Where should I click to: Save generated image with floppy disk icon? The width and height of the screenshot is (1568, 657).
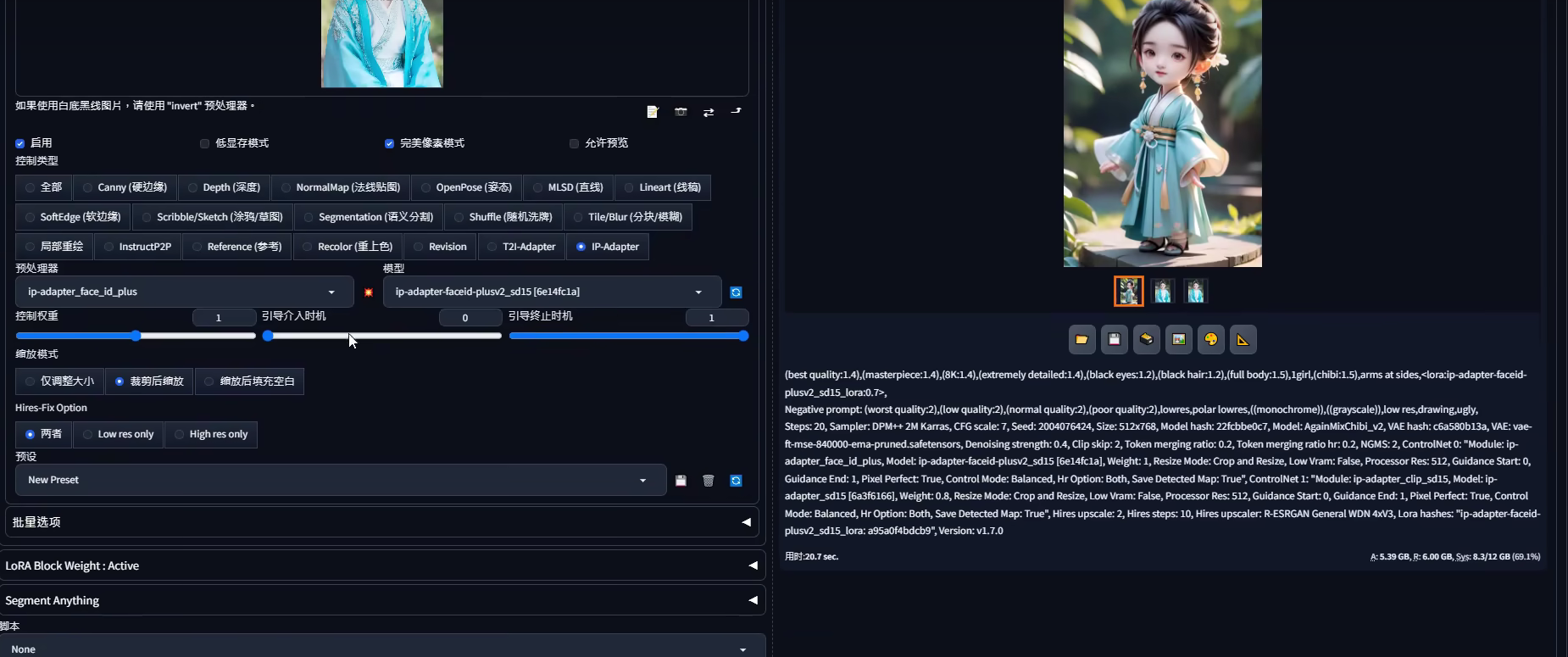1114,339
